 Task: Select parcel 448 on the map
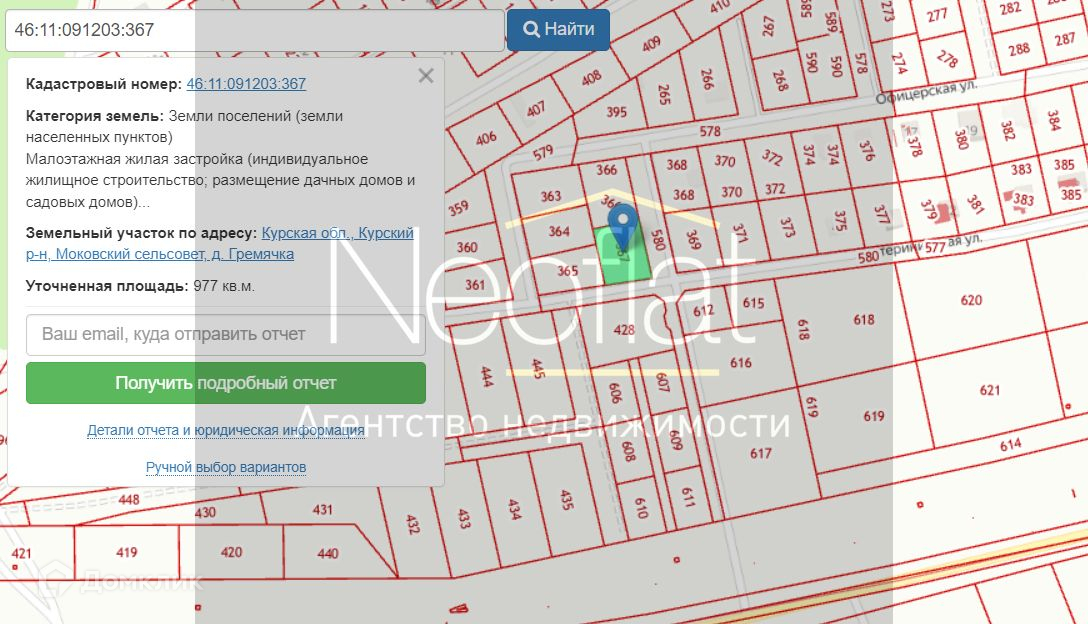click(128, 499)
